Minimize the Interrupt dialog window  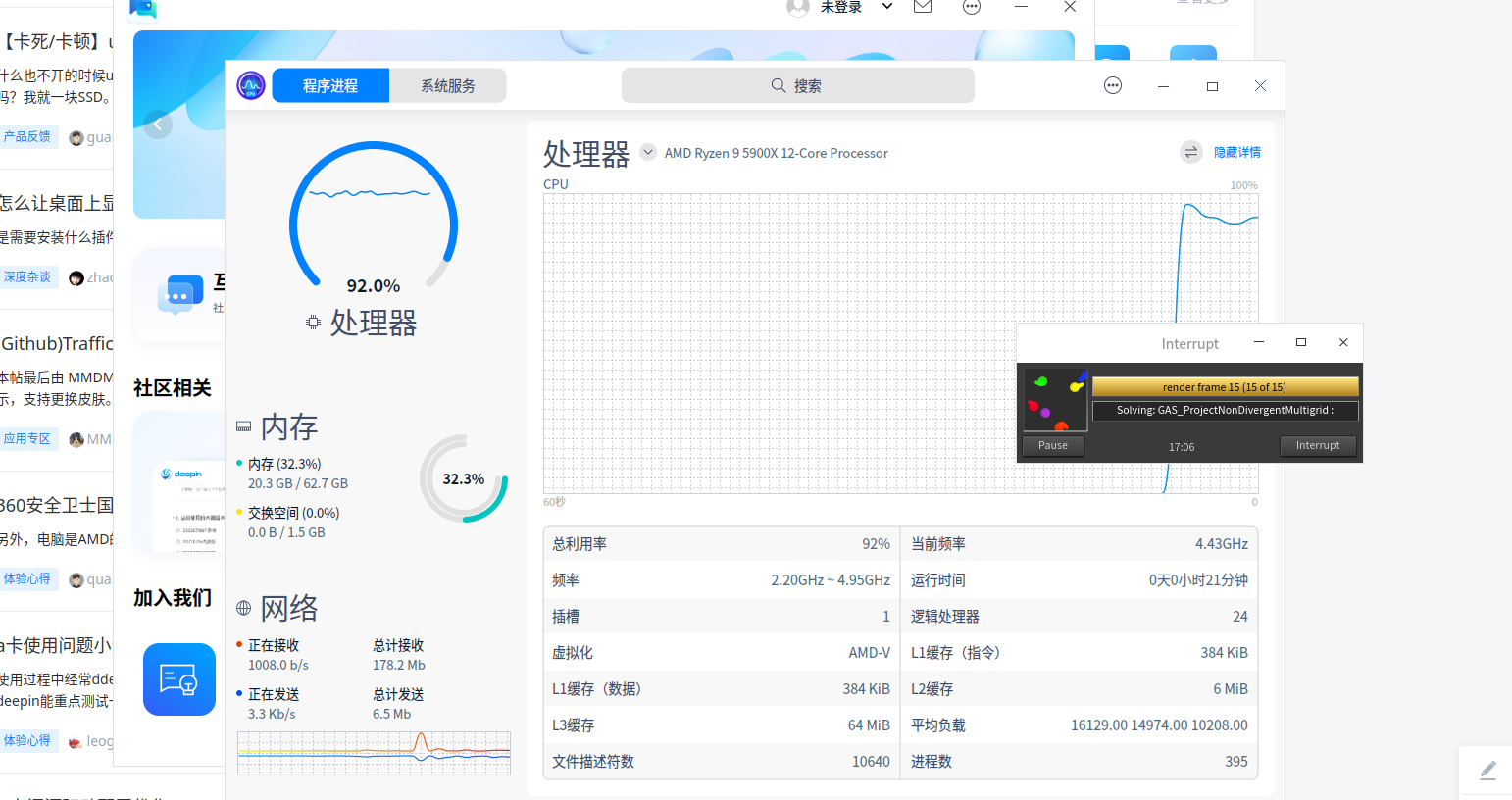pos(1259,342)
